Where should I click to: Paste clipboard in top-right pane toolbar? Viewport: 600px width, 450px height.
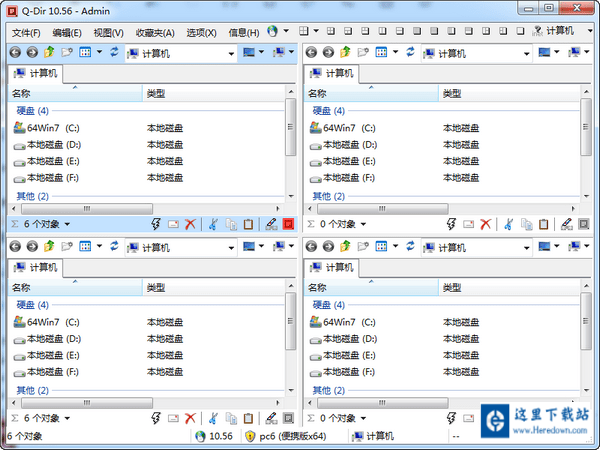tap(543, 224)
